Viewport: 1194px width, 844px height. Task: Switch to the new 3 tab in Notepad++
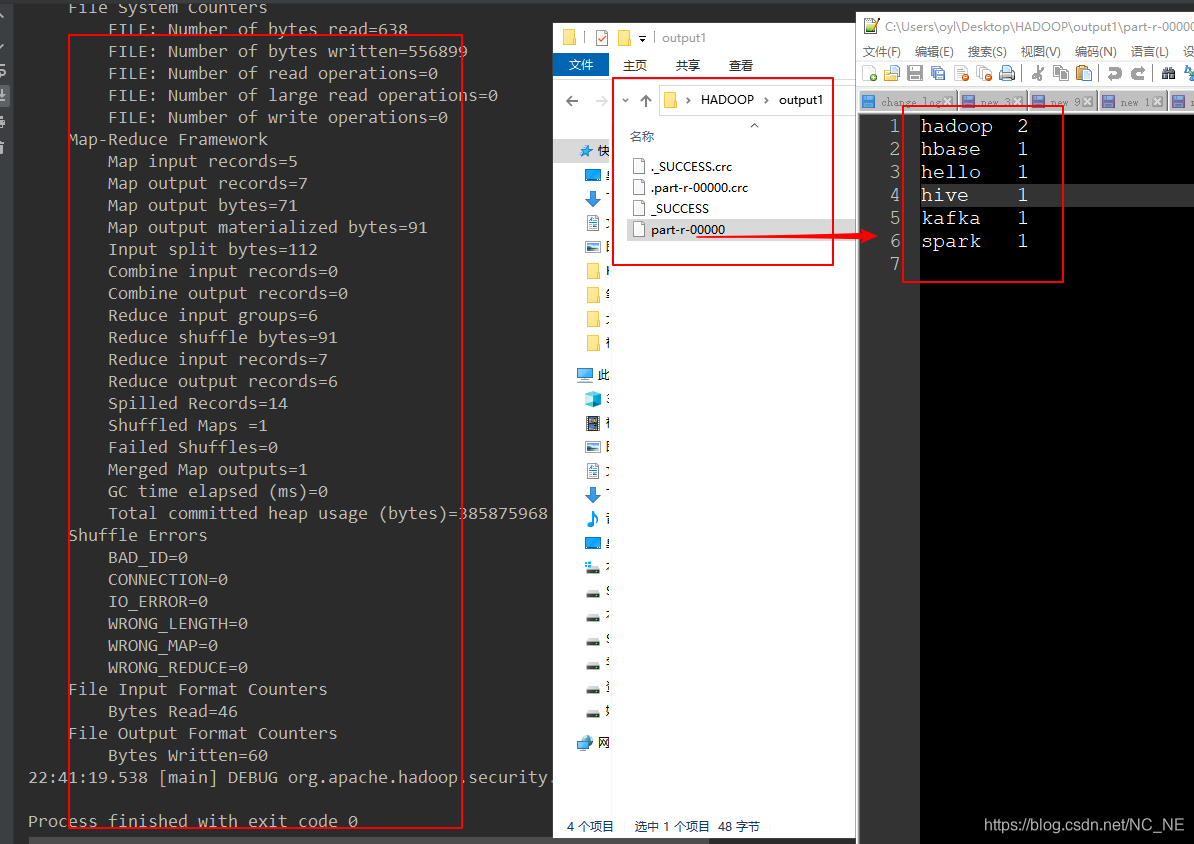tap(993, 101)
